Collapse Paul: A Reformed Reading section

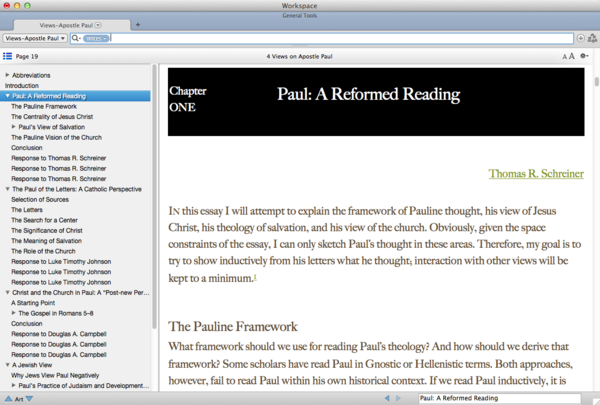tap(7, 96)
